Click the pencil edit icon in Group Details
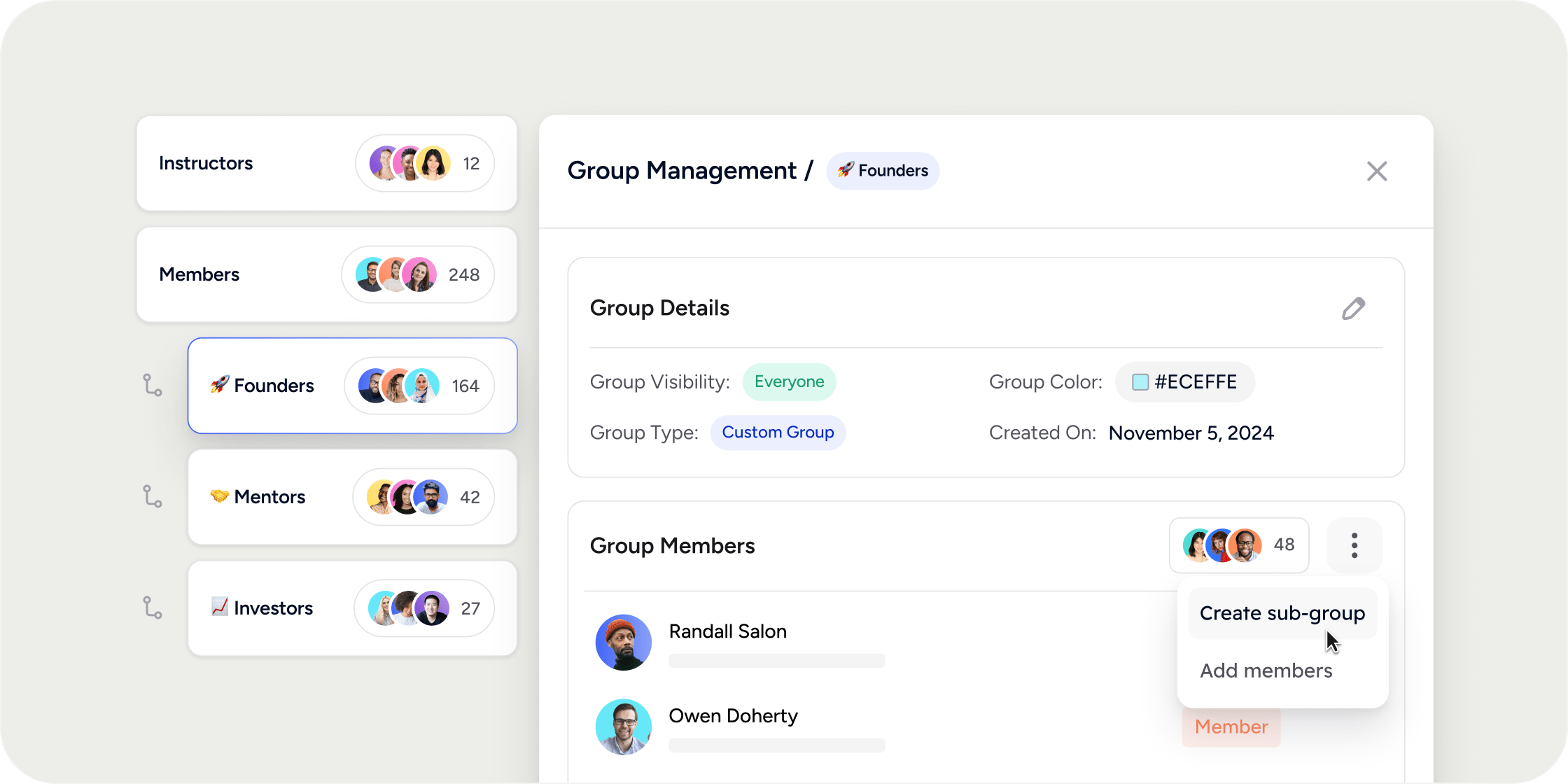This screenshot has height=784, width=1568. [1353, 308]
